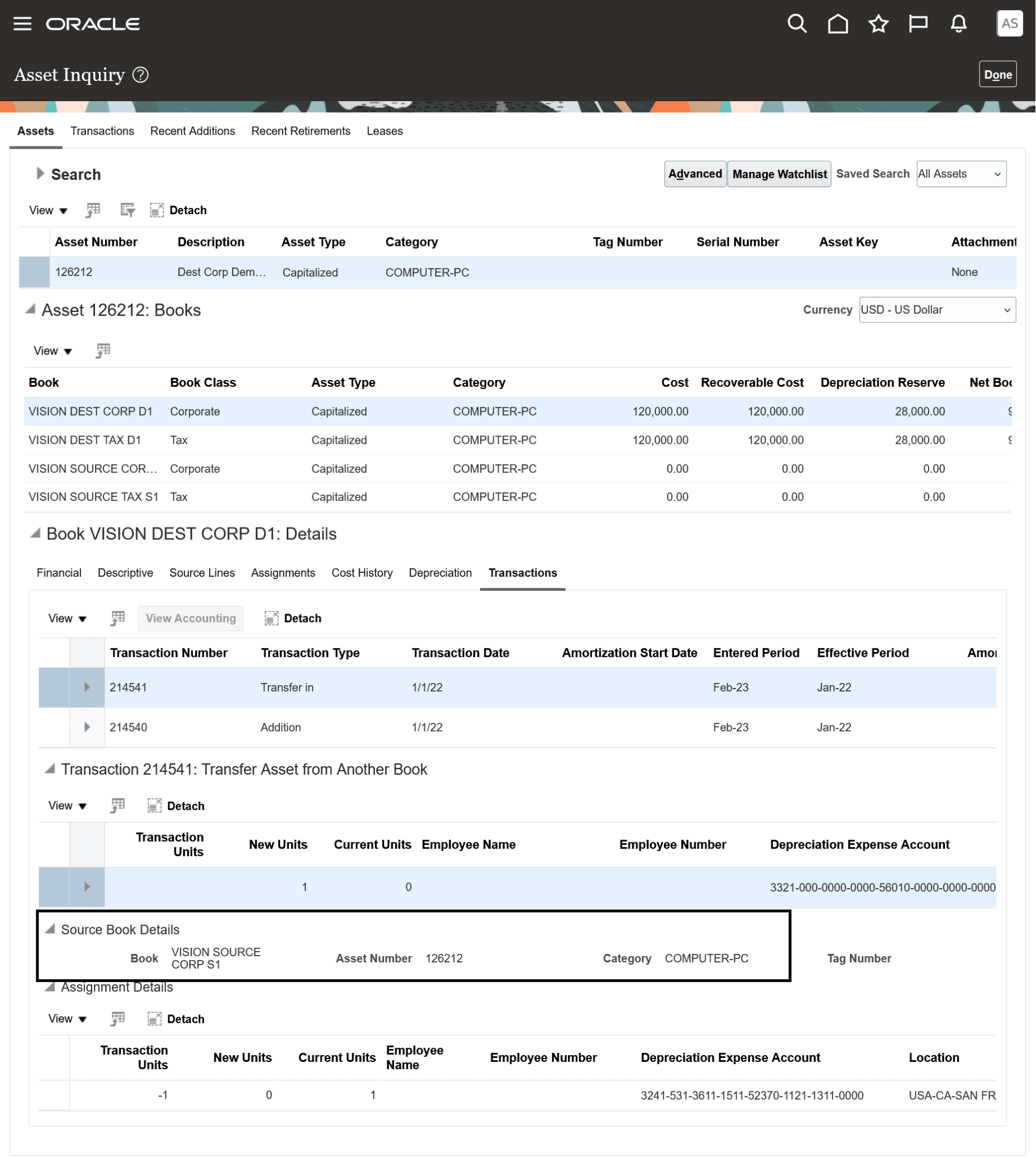Click the Home icon in the header
This screenshot has height=1158, width=1036.
tap(838, 23)
